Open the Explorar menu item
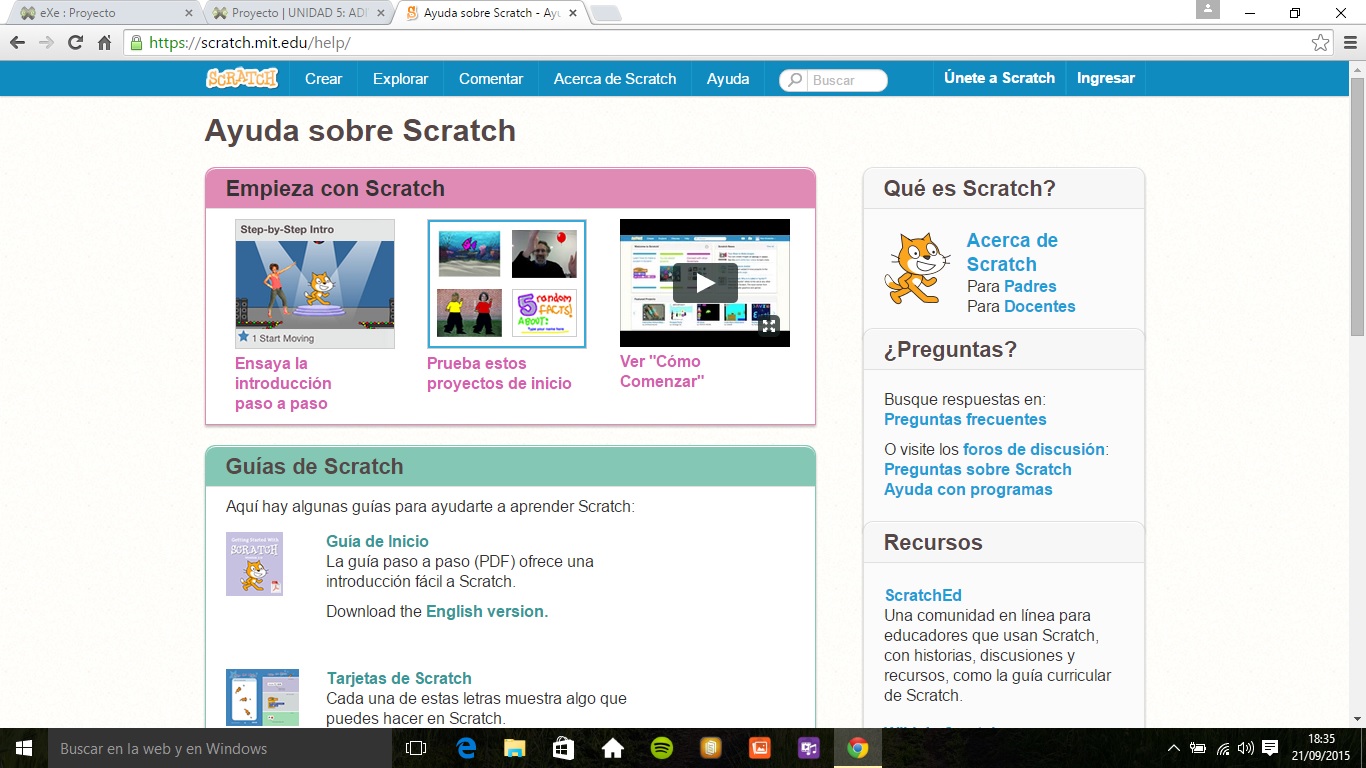The width and height of the screenshot is (1366, 768). [x=400, y=79]
